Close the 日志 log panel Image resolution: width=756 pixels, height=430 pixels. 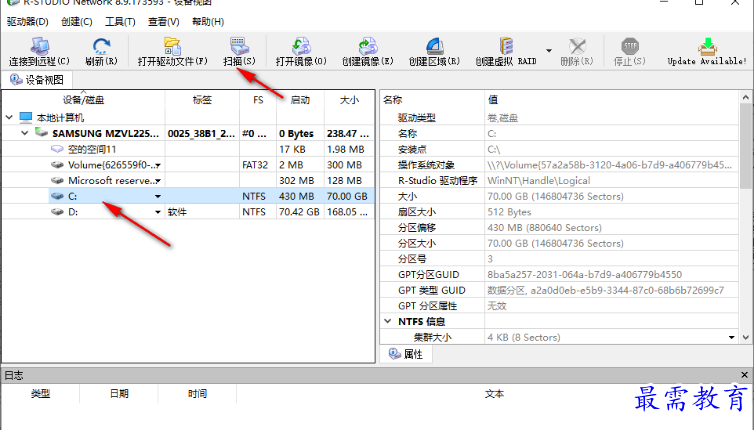click(x=744, y=375)
